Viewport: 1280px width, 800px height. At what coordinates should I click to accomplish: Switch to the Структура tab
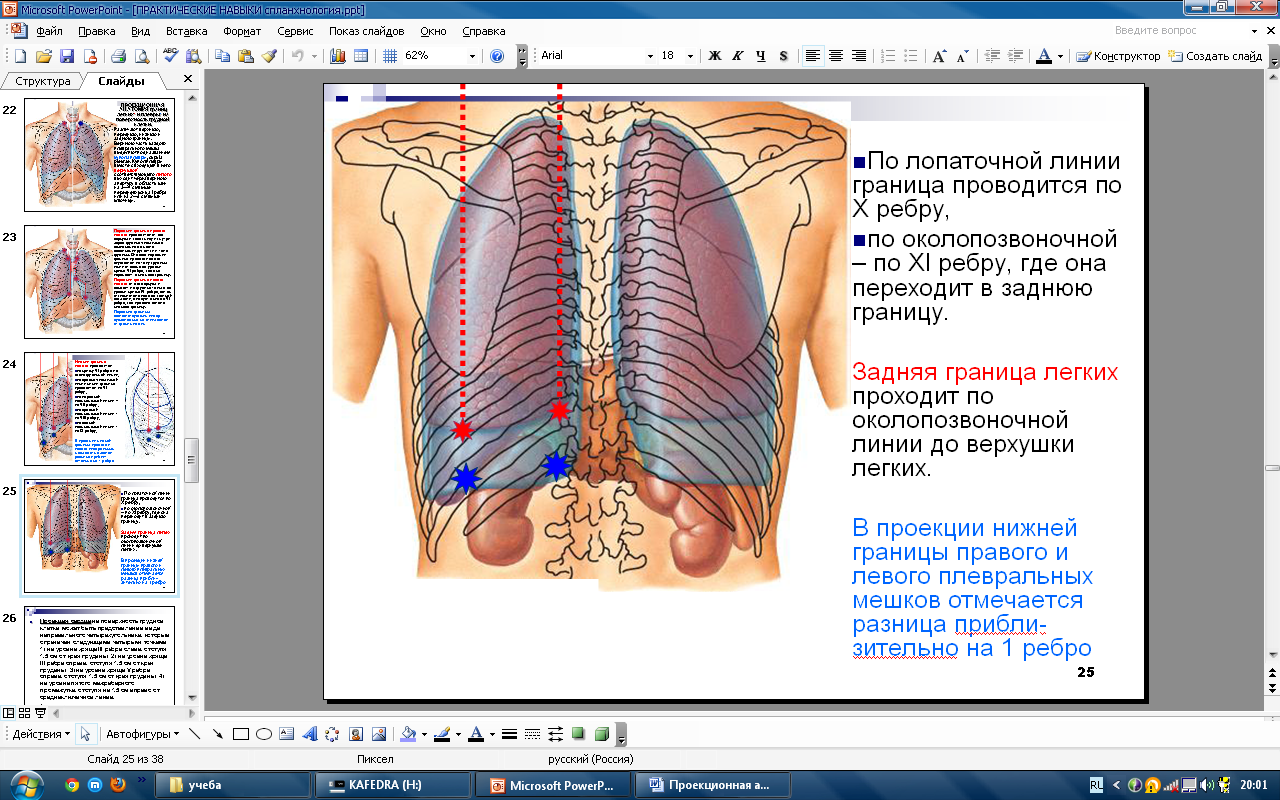(x=43, y=81)
